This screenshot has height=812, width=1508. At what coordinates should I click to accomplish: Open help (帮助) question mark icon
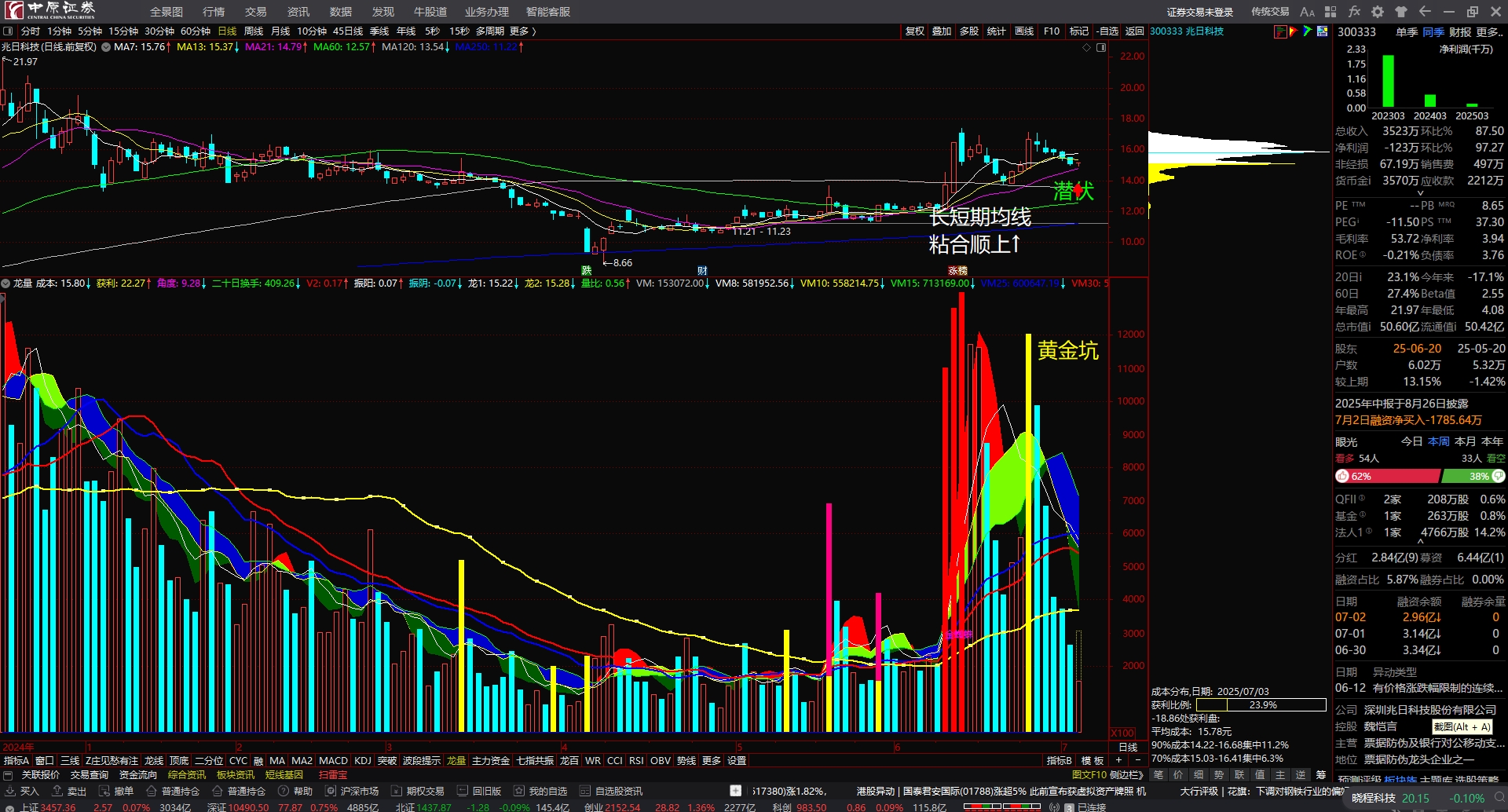coord(284,791)
